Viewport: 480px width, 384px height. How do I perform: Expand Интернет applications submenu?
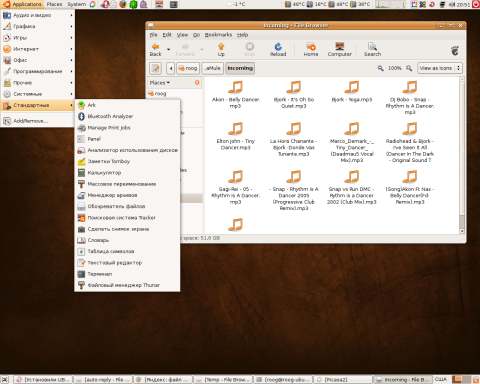[x=38, y=49]
